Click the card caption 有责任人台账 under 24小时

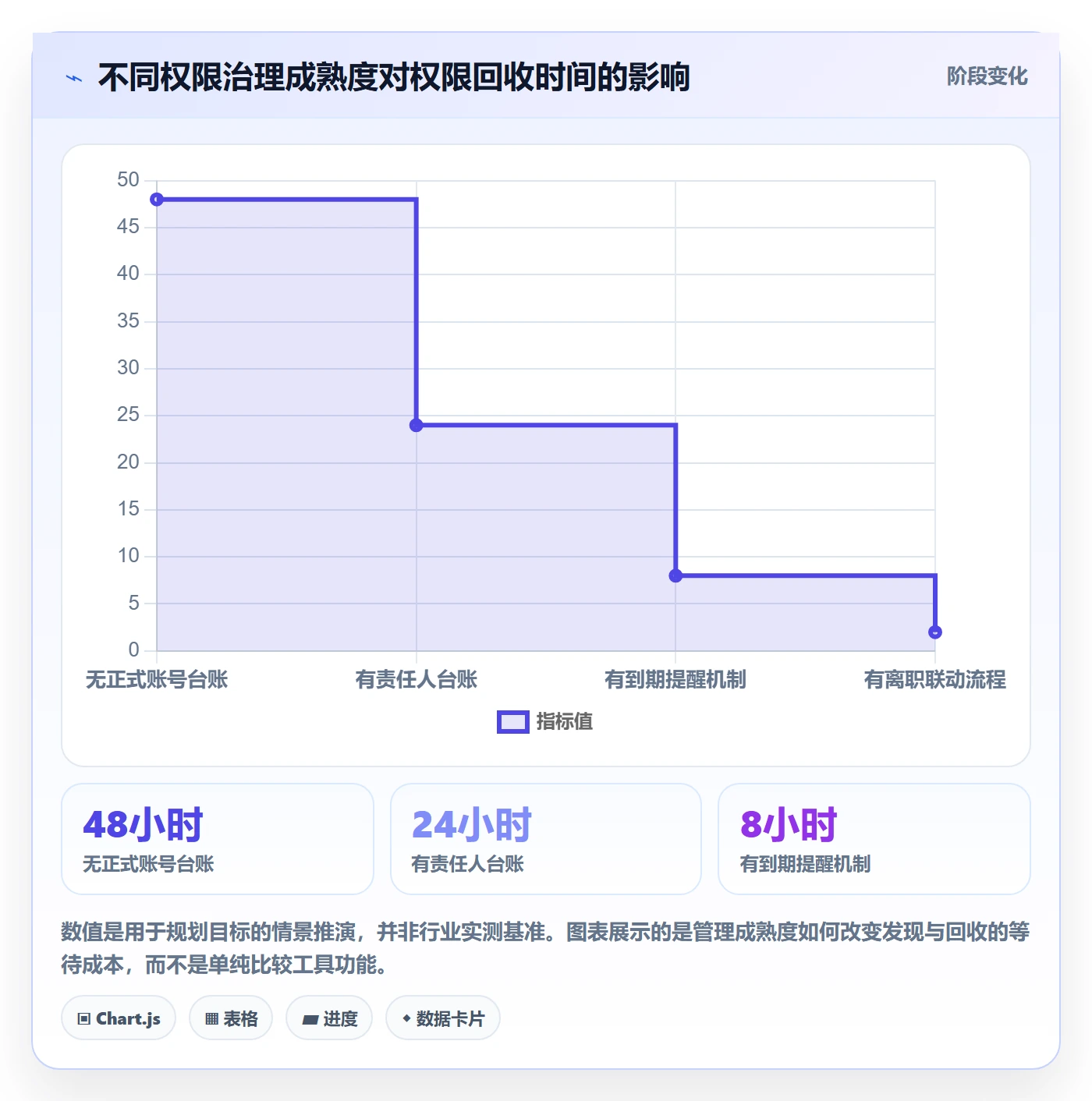467,864
